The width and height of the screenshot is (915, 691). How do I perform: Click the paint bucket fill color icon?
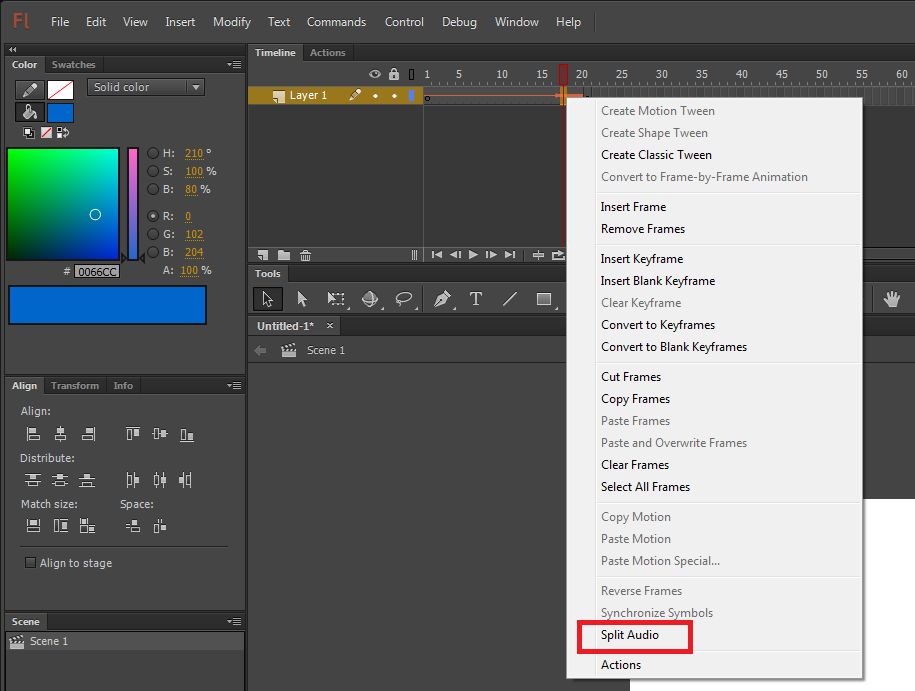pyautogui.click(x=30, y=113)
